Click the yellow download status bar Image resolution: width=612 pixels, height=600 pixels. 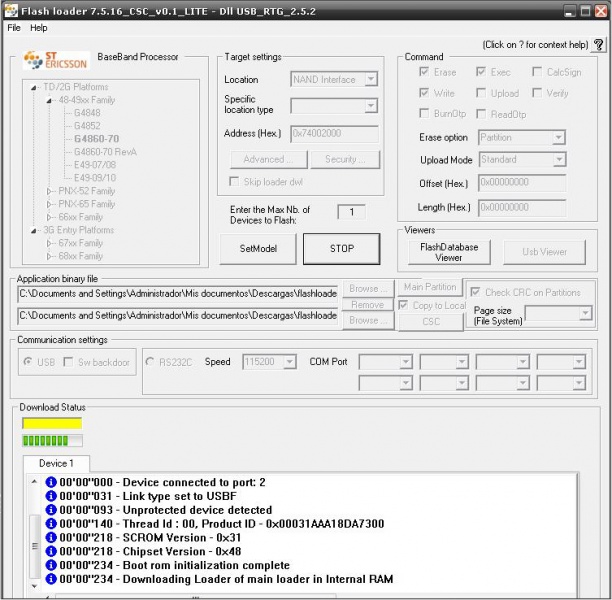coord(52,424)
